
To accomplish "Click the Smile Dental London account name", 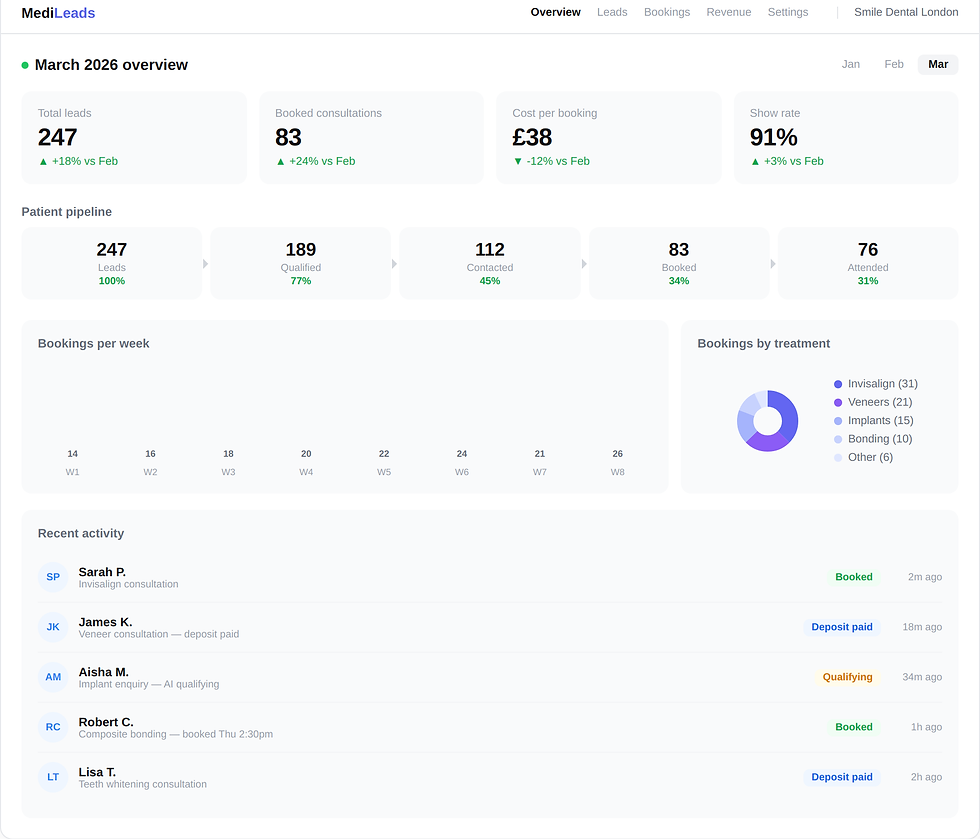I will click(x=906, y=12).
